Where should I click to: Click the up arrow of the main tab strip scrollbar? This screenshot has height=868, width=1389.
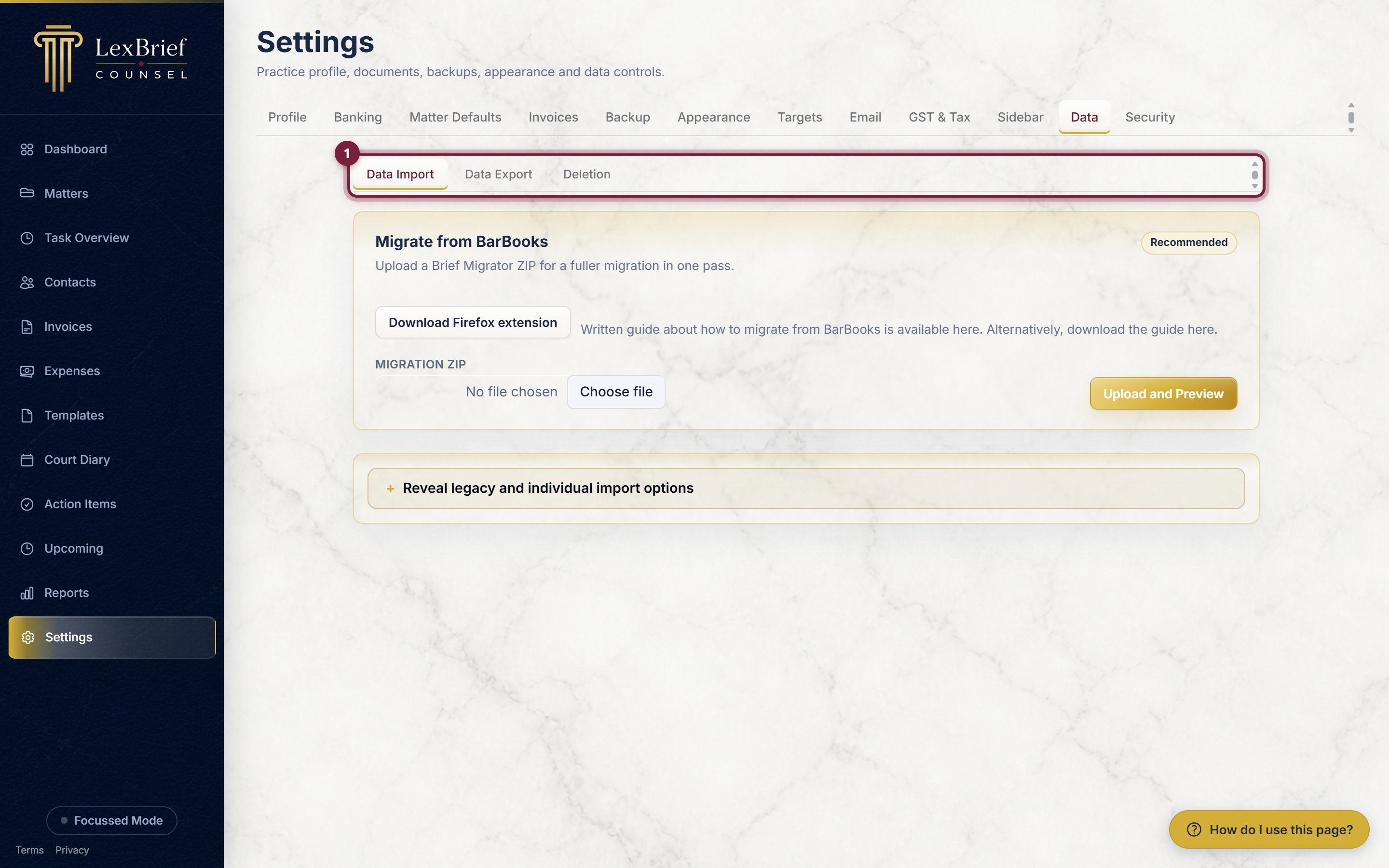(1351, 105)
